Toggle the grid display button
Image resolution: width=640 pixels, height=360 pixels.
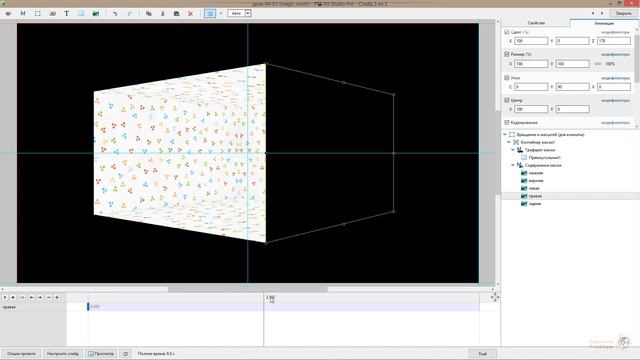click(210, 13)
